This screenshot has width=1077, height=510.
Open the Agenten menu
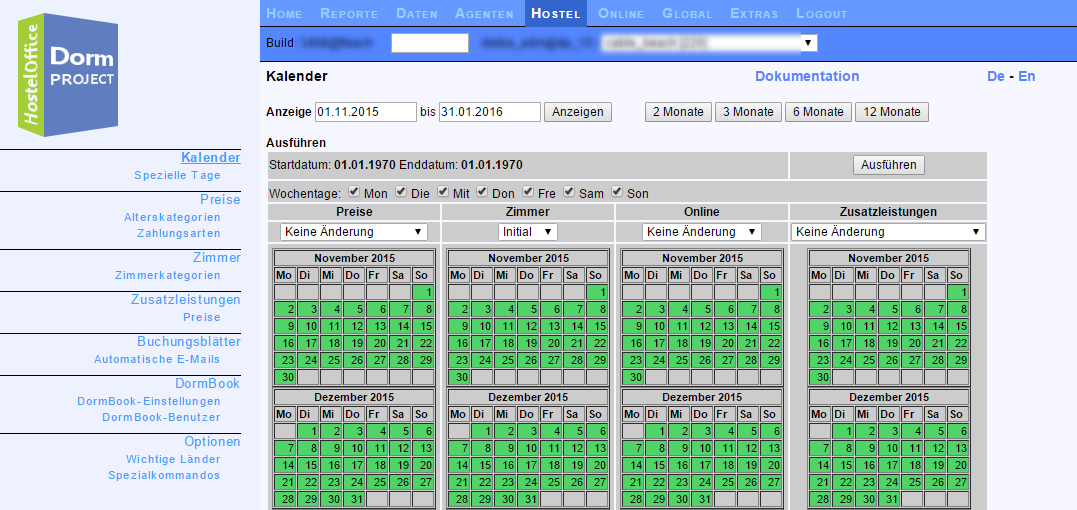tap(484, 13)
